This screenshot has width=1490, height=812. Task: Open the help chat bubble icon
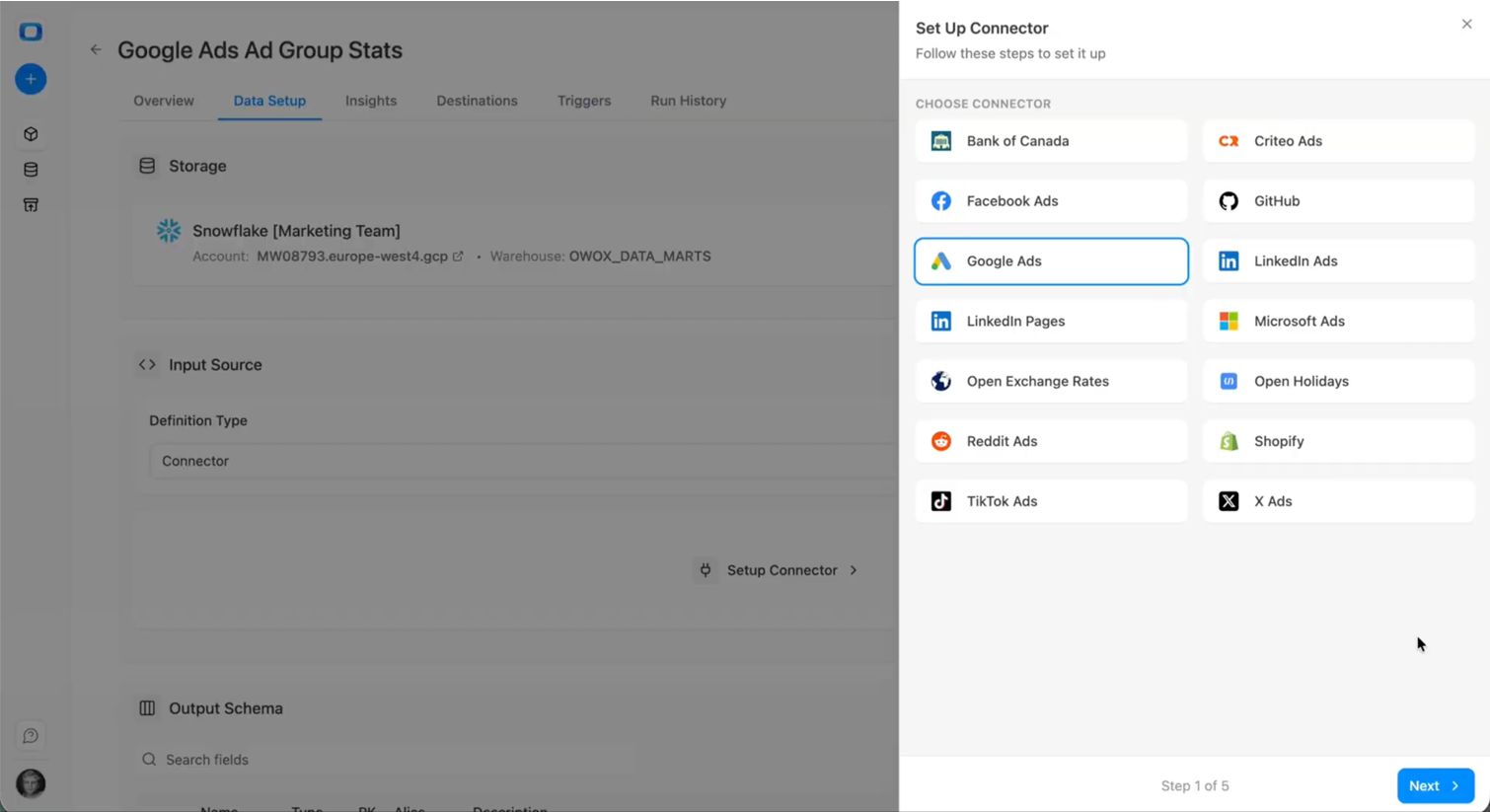point(31,736)
